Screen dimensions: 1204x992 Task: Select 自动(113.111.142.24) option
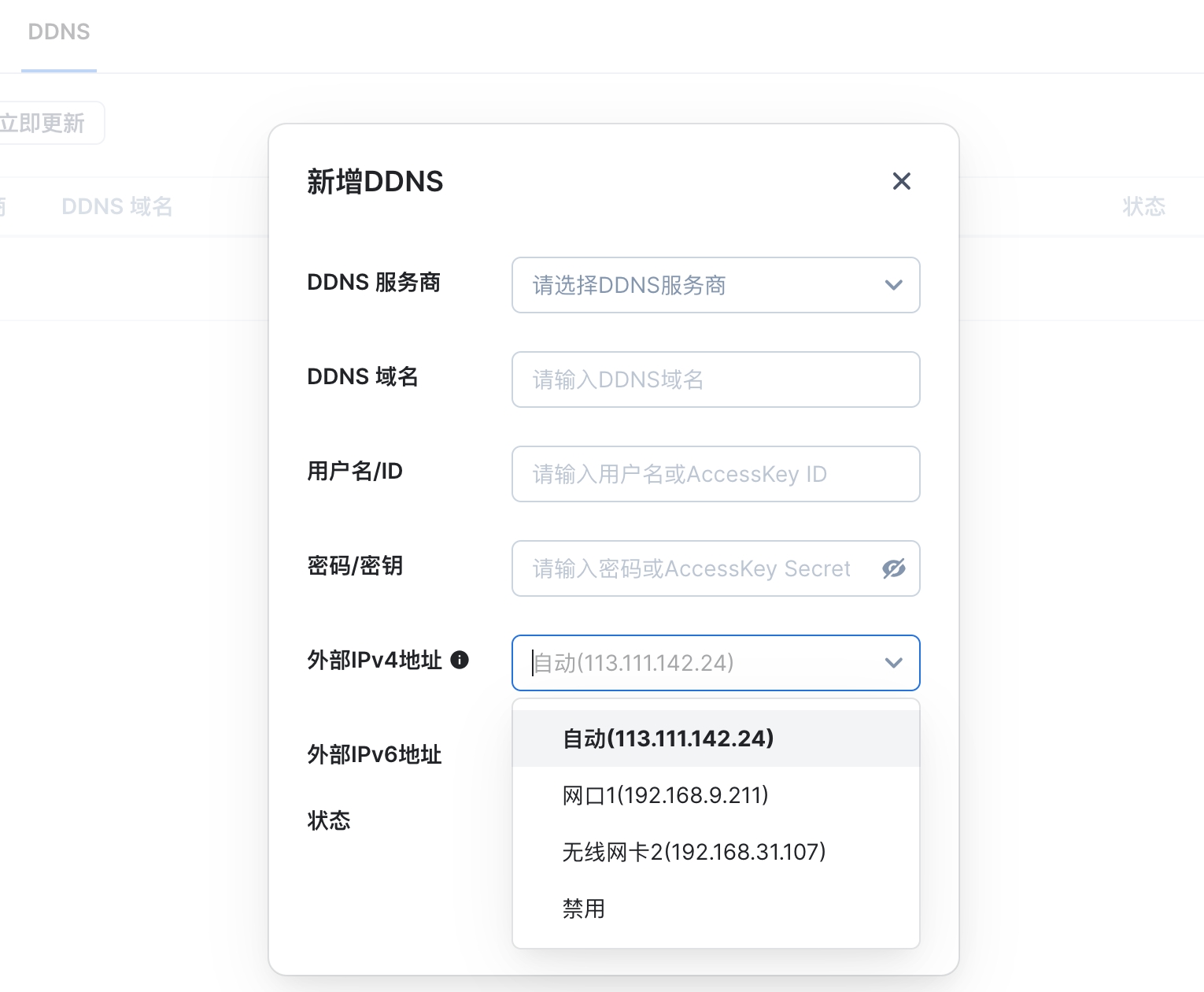pyautogui.click(x=716, y=738)
